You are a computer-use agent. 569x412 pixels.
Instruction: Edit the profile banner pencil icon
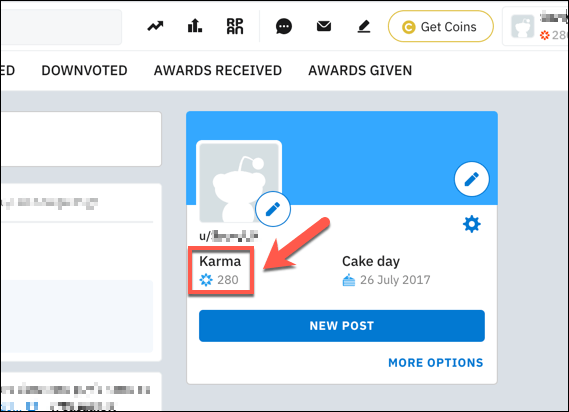coord(471,179)
